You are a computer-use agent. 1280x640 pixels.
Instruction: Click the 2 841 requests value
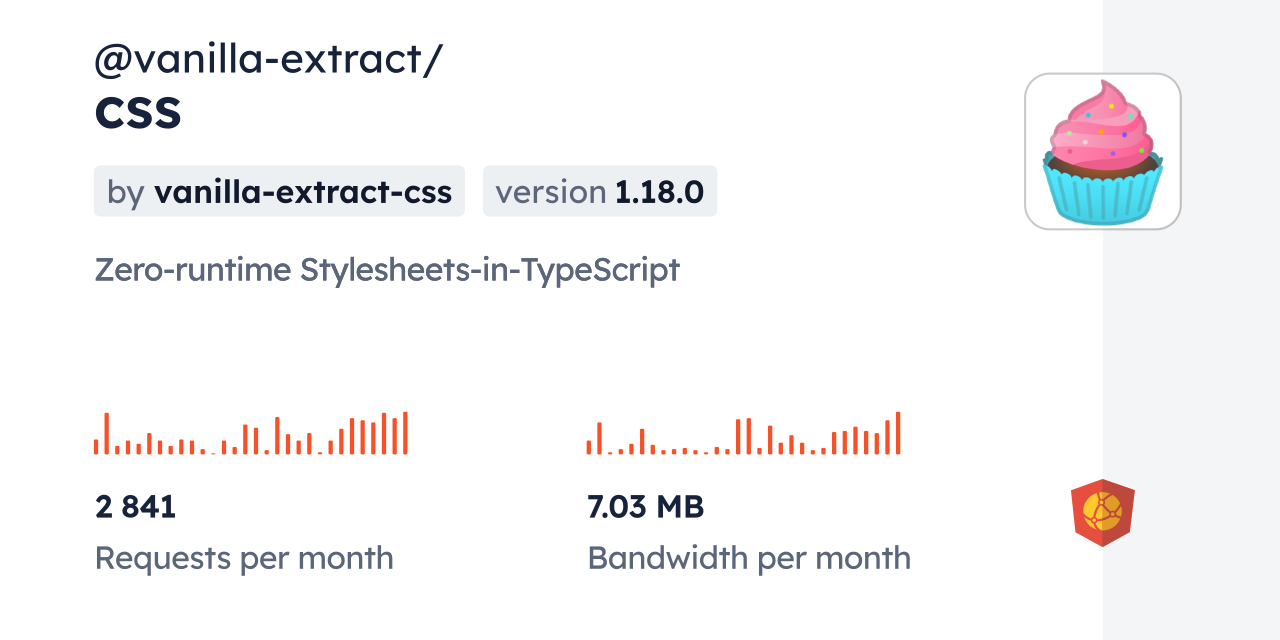click(136, 507)
